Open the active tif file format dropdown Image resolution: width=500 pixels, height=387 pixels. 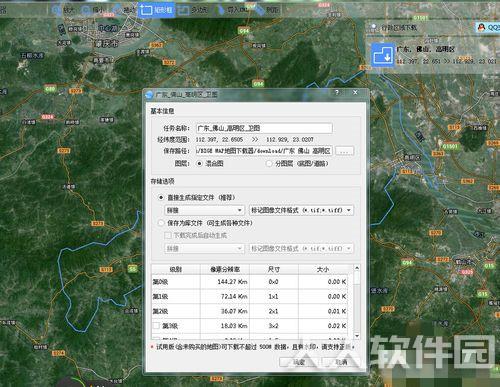(301, 210)
